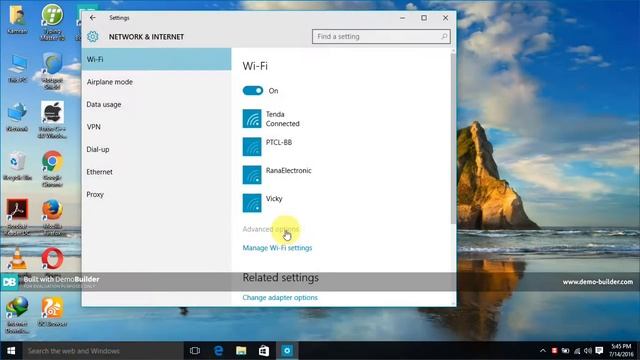Open Manage Wi-Fi settings link

277,248
